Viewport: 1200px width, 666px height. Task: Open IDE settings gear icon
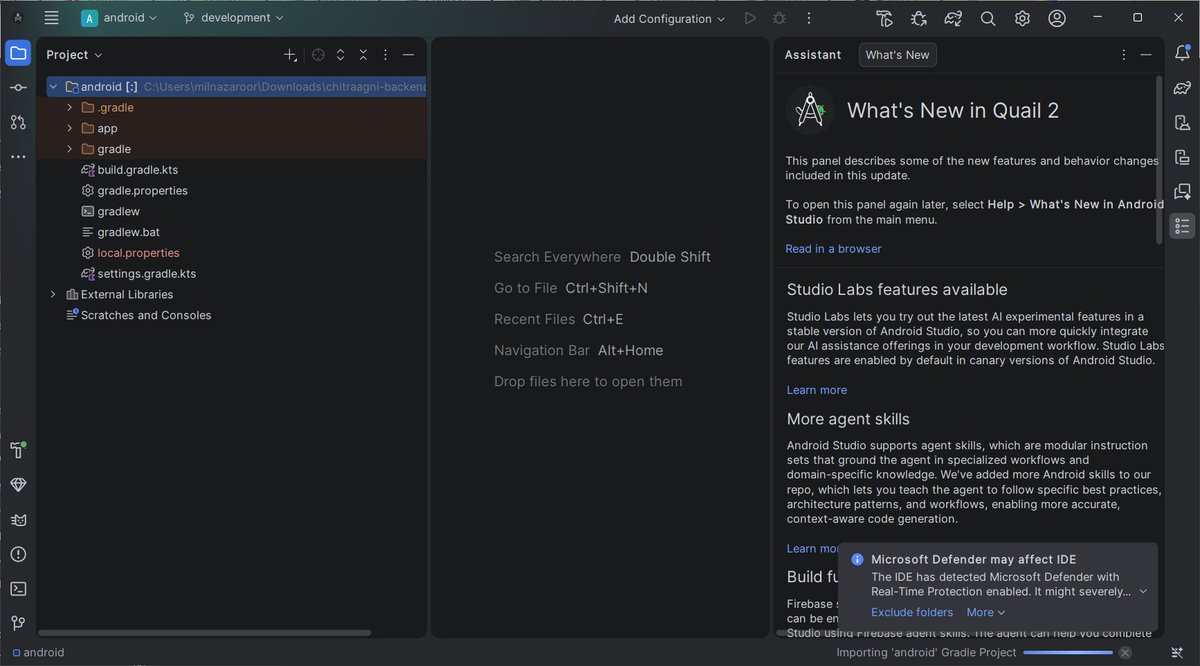pyautogui.click(x=1022, y=18)
